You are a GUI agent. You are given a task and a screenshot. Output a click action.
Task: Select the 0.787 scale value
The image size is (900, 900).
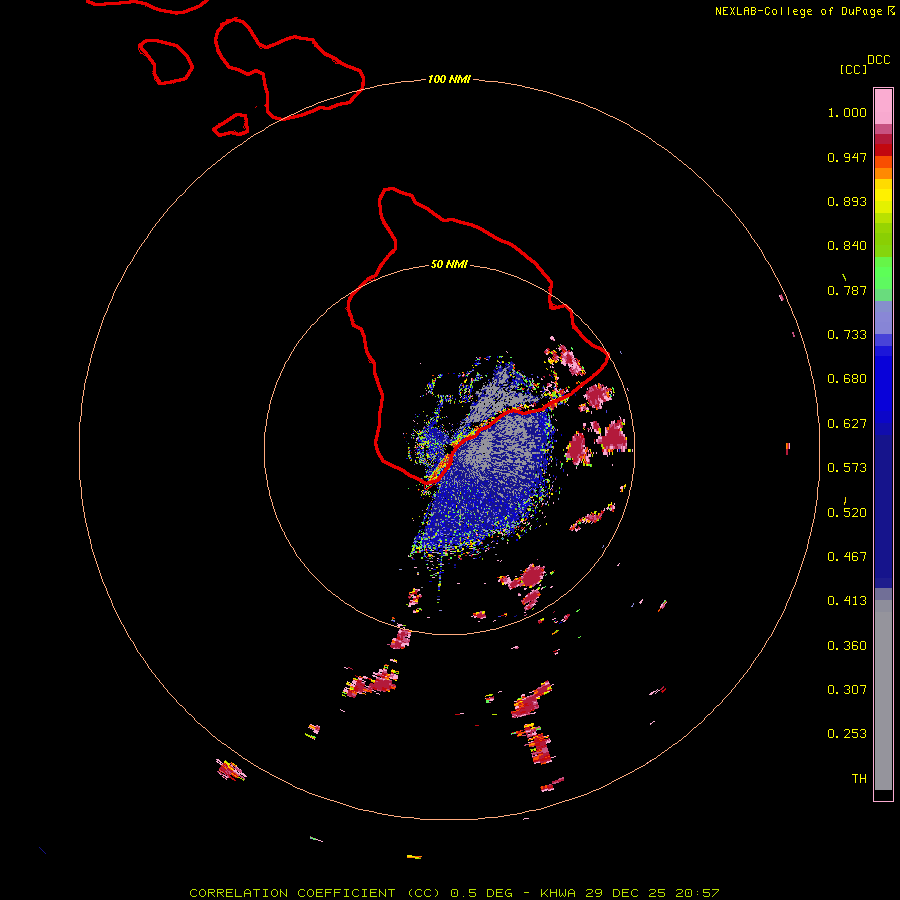point(847,290)
